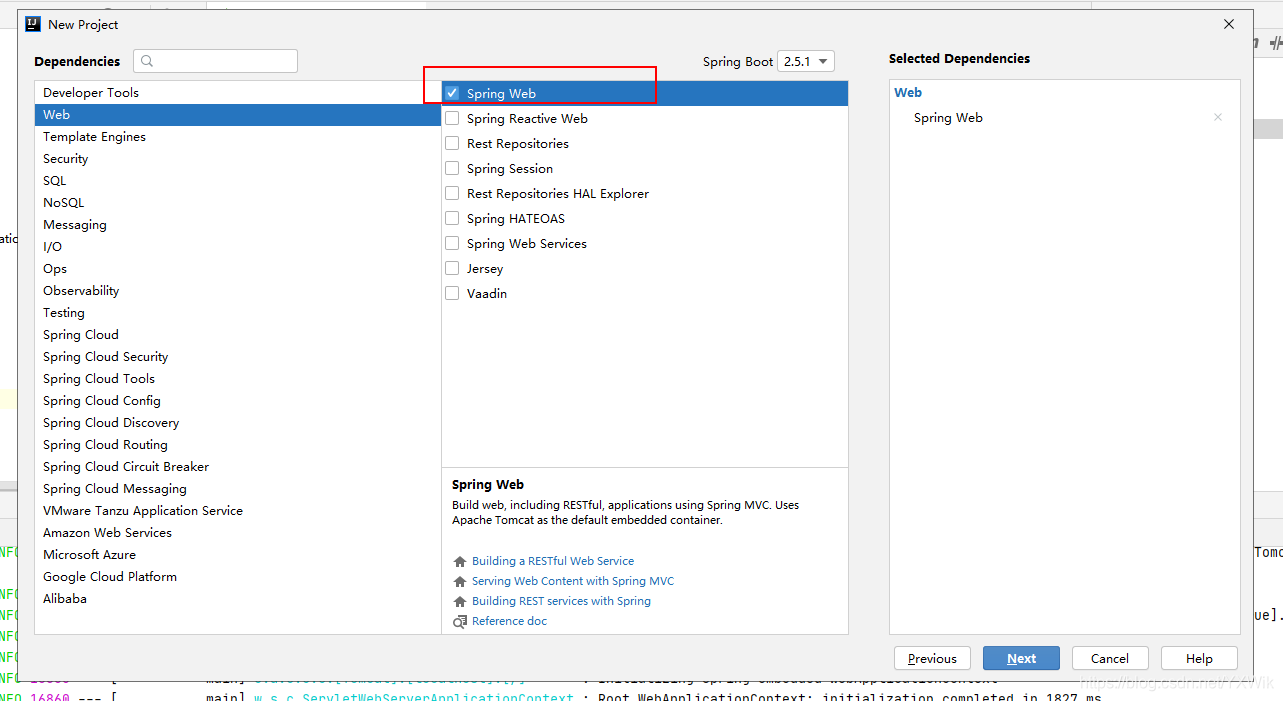Select the Messaging category
The image size is (1283, 701).
(238, 225)
